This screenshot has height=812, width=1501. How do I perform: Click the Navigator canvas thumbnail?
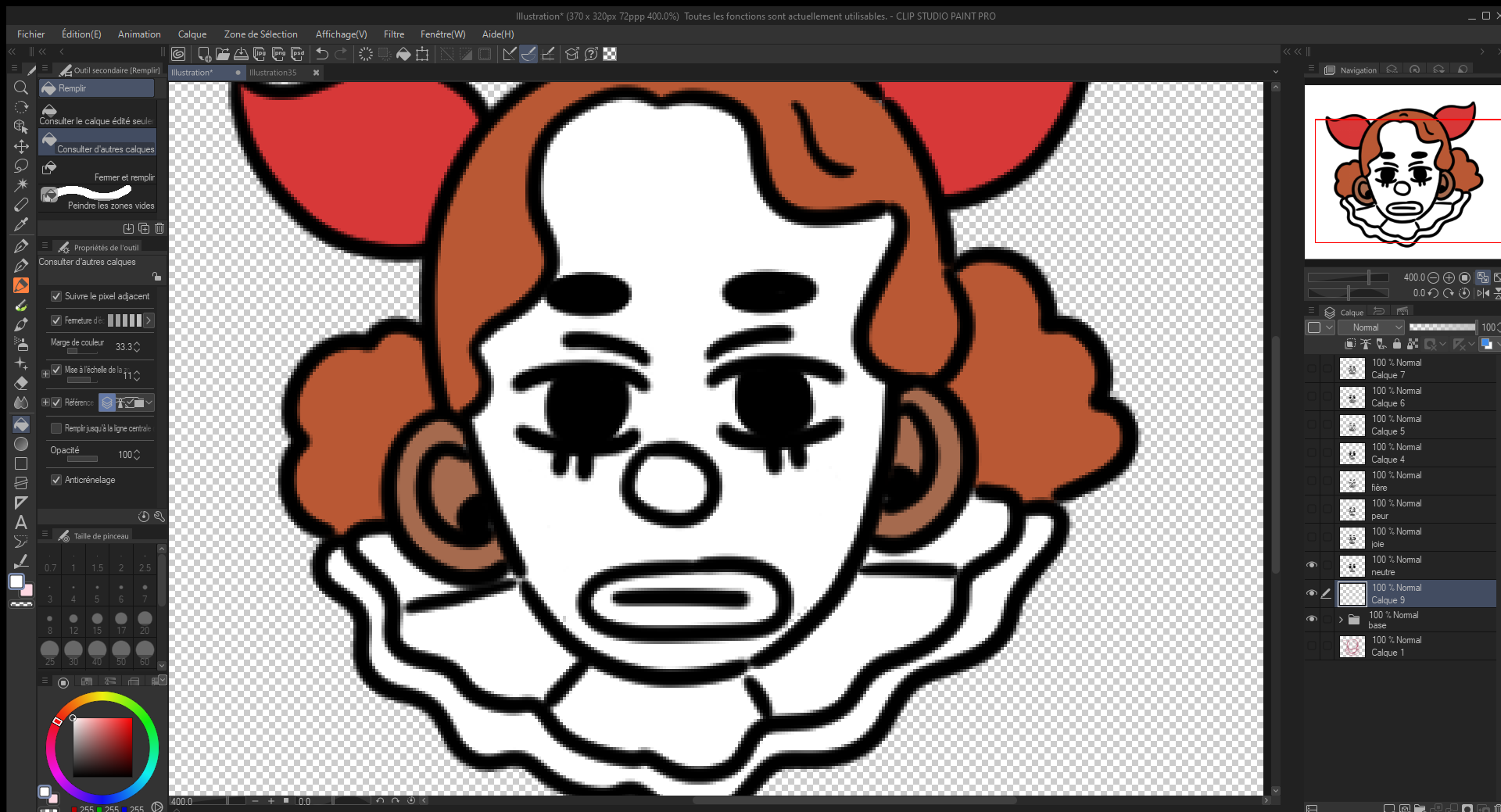1402,172
